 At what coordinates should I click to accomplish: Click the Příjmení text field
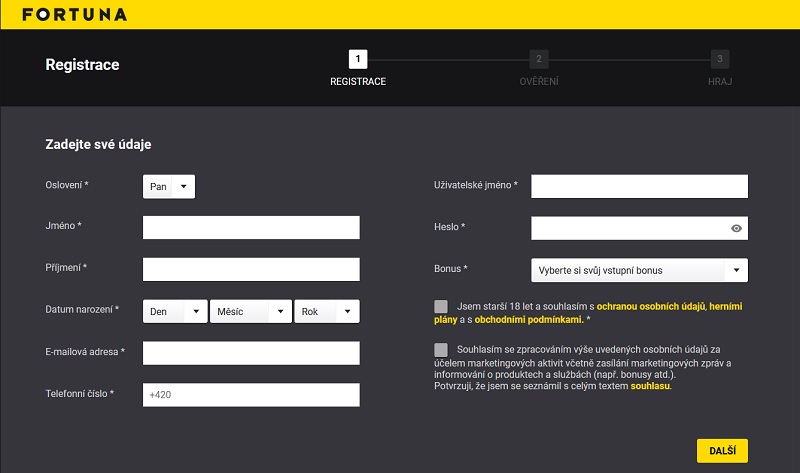click(x=251, y=270)
